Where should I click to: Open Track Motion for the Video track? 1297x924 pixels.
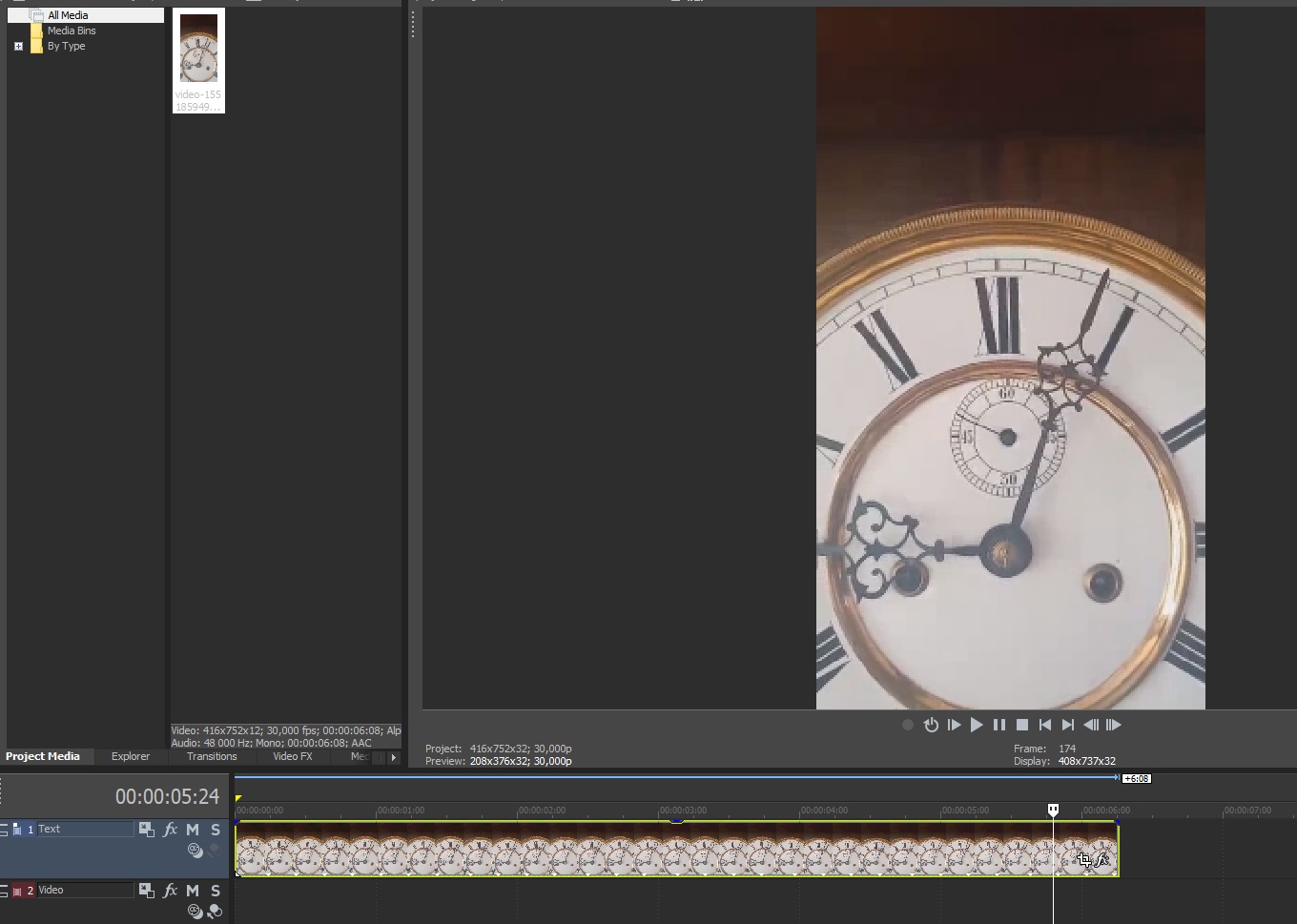pyautogui.click(x=146, y=891)
